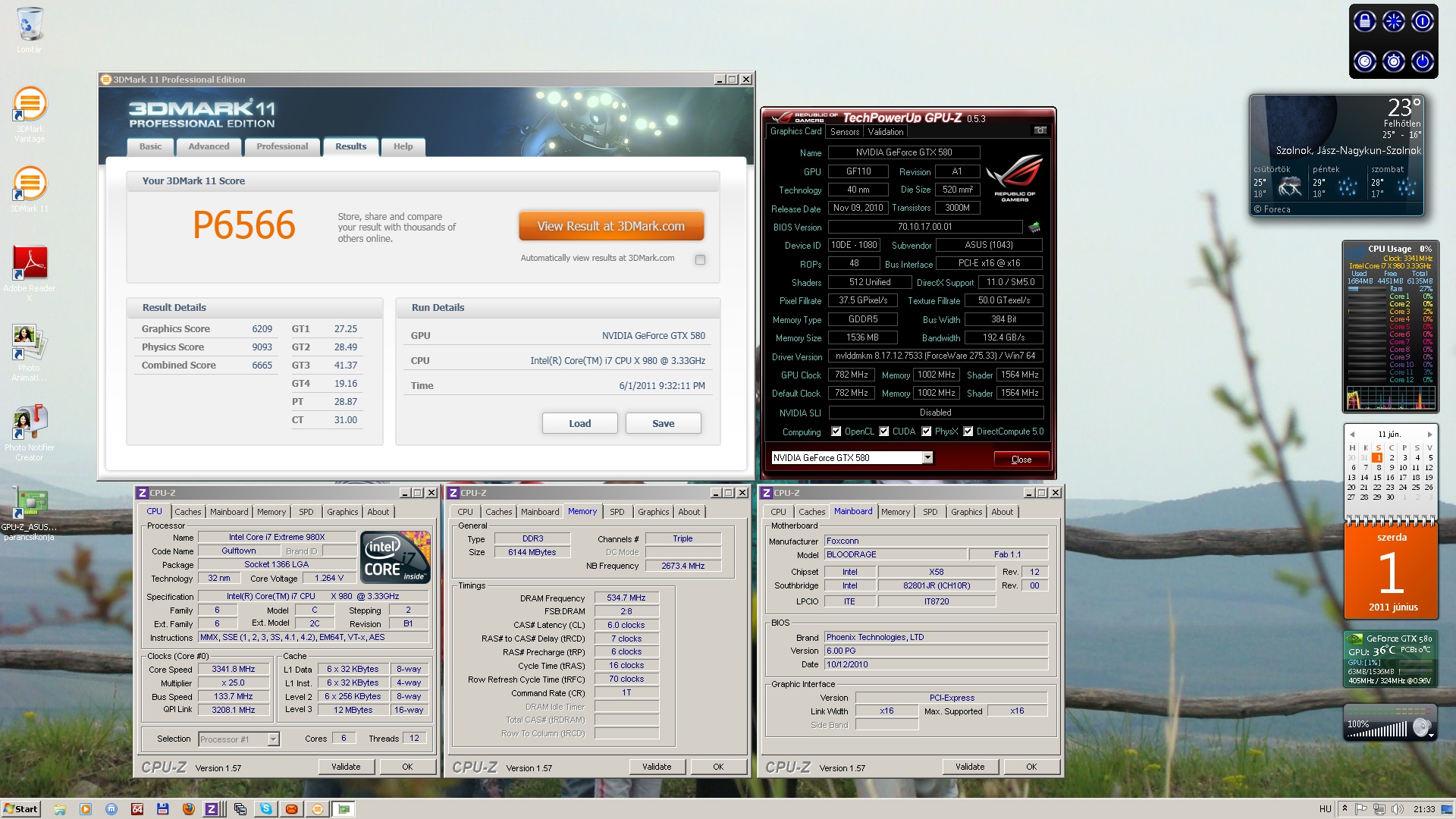The image size is (1456, 819).
Task: Click View Result at 3DMark.com button
Action: [610, 226]
